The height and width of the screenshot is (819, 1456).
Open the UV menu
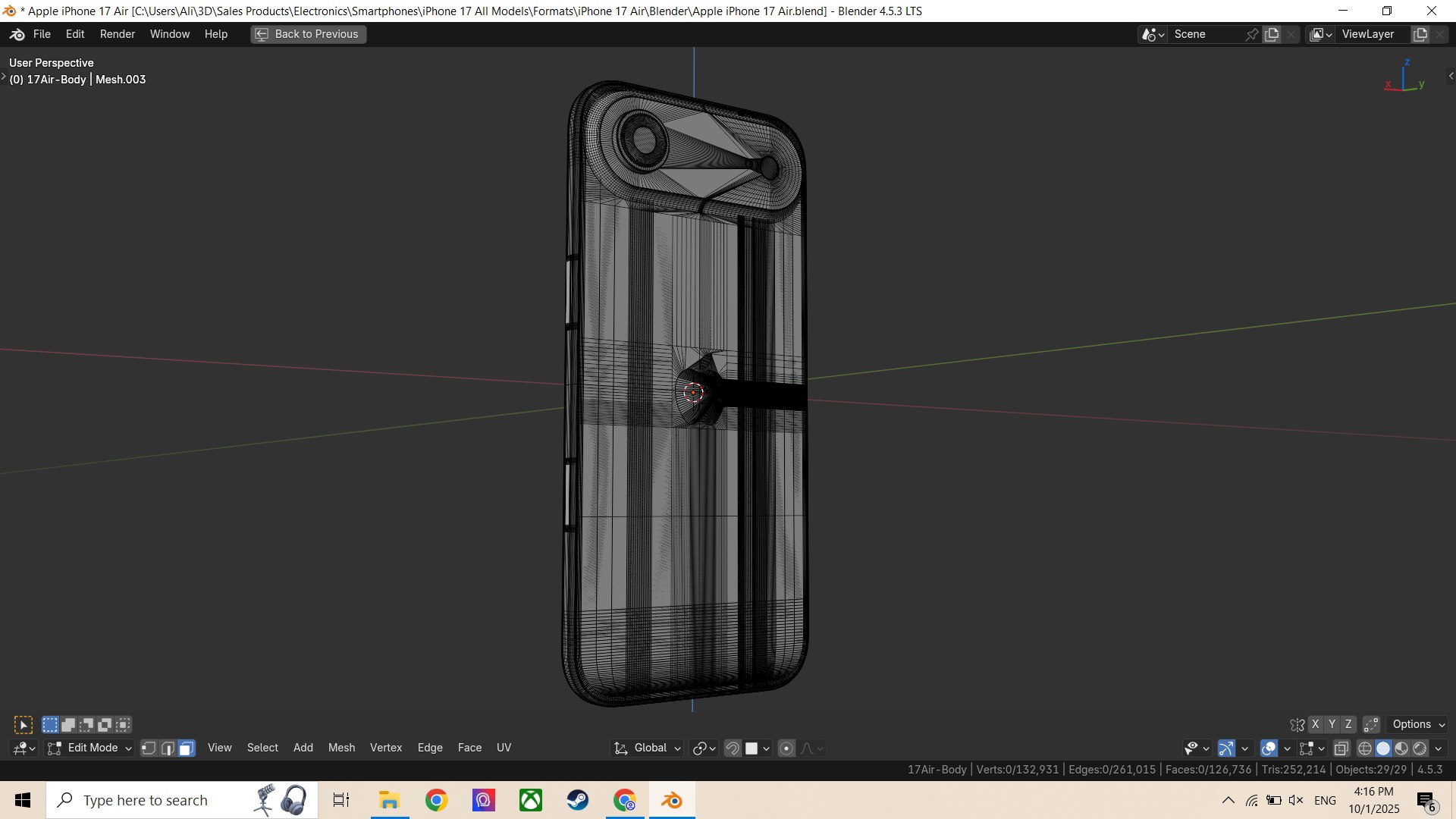pos(504,748)
